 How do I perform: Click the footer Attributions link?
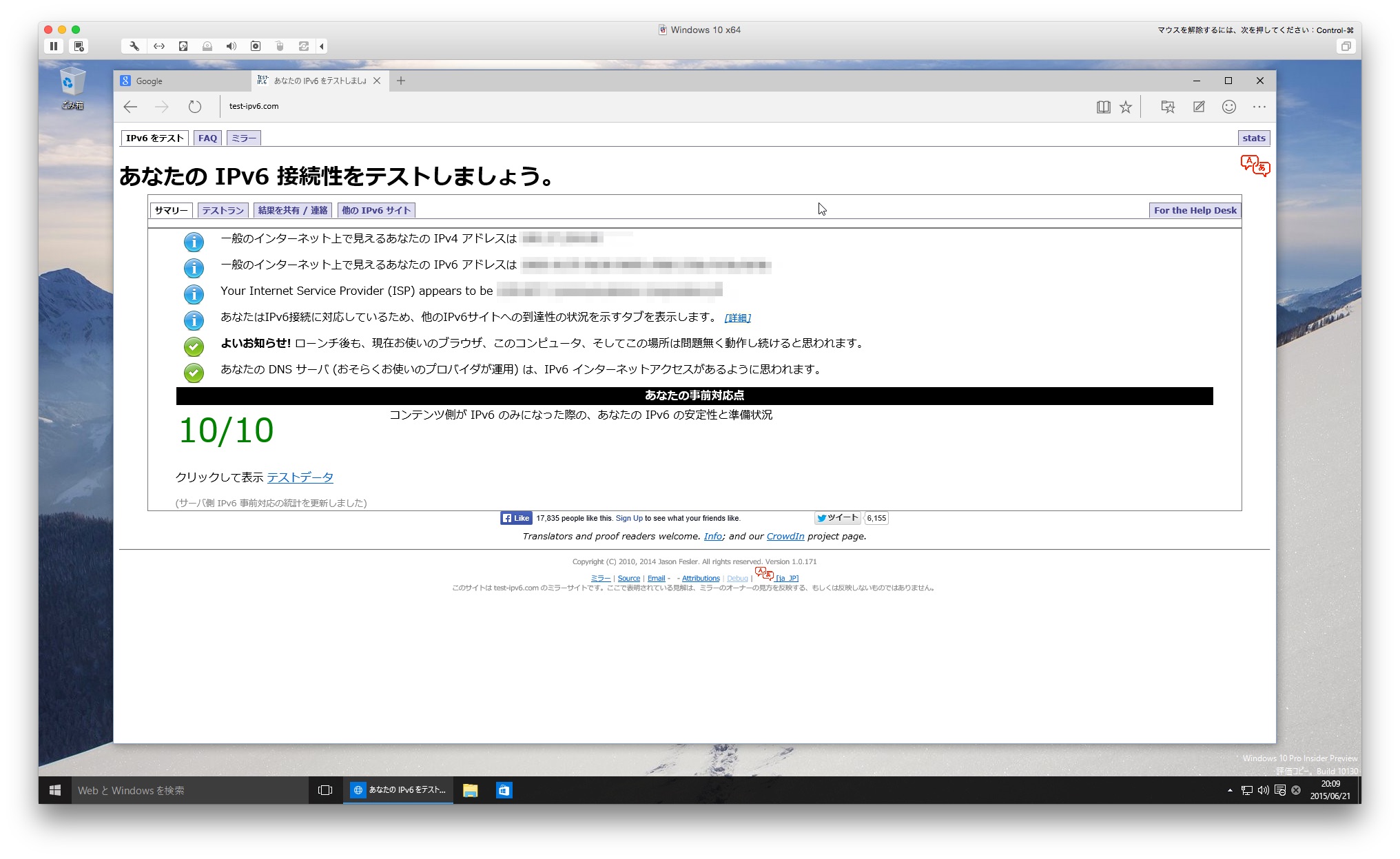click(x=701, y=578)
